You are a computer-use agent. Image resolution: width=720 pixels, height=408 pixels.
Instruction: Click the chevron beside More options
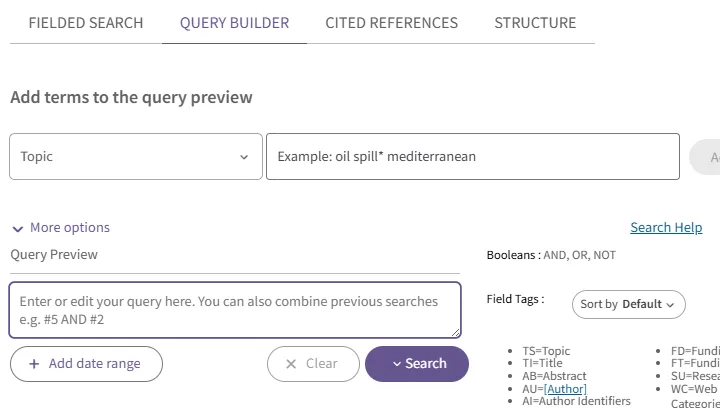(18, 228)
